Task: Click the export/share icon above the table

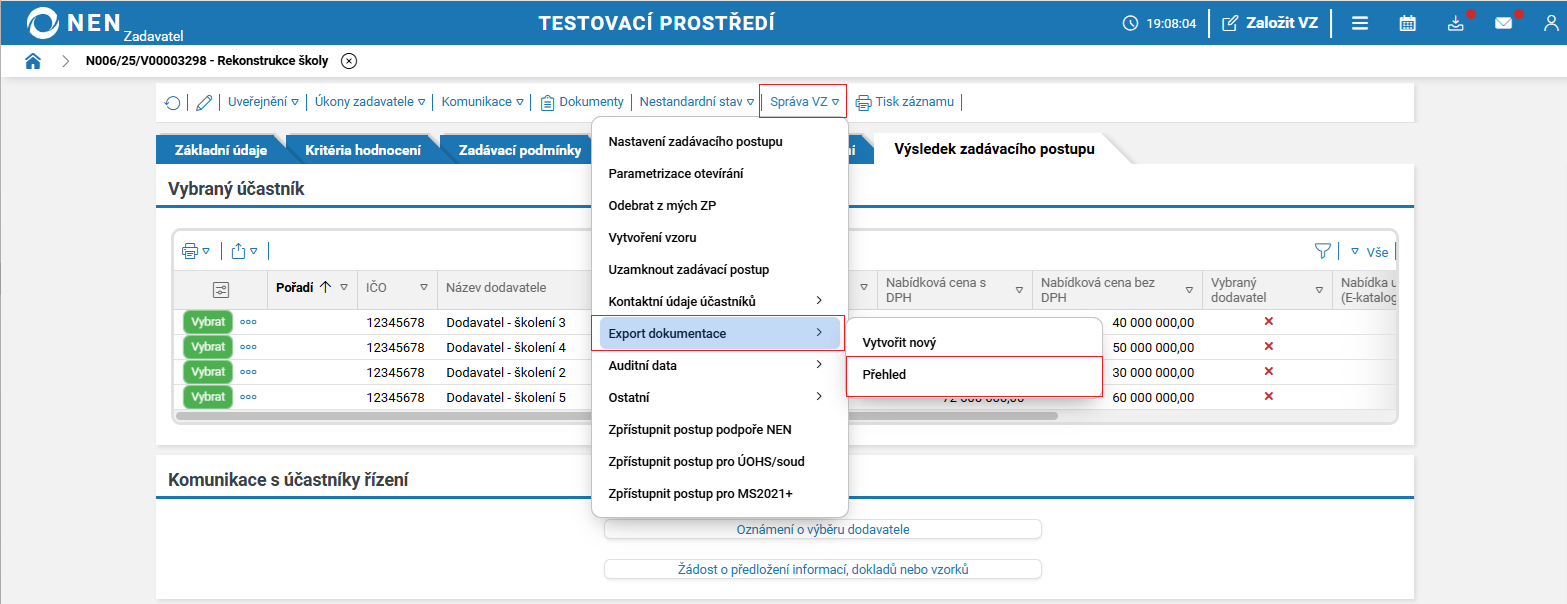Action: (x=239, y=251)
